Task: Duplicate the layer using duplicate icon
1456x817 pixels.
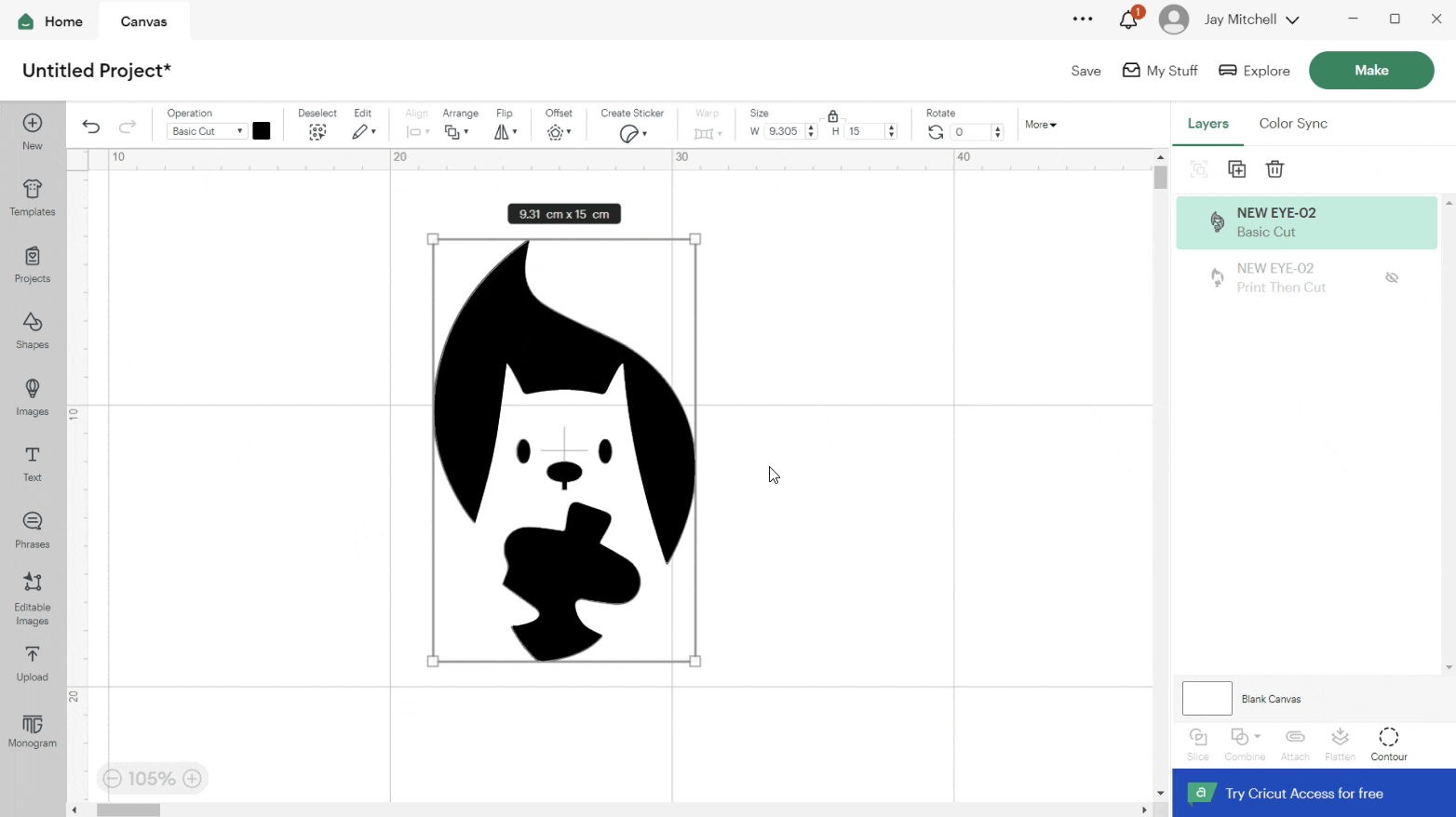Action: [x=1236, y=169]
